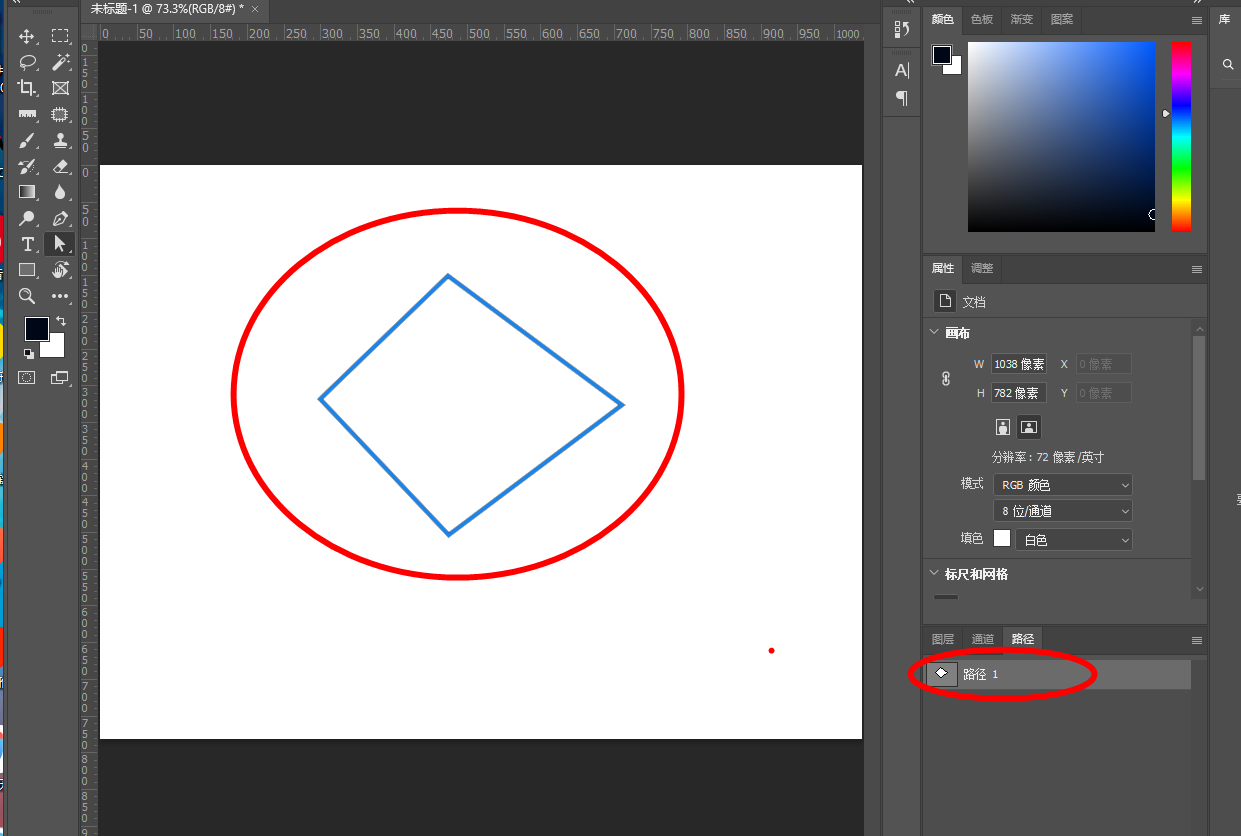1241x836 pixels.
Task: Select the Lasso tool
Action: click(27, 62)
